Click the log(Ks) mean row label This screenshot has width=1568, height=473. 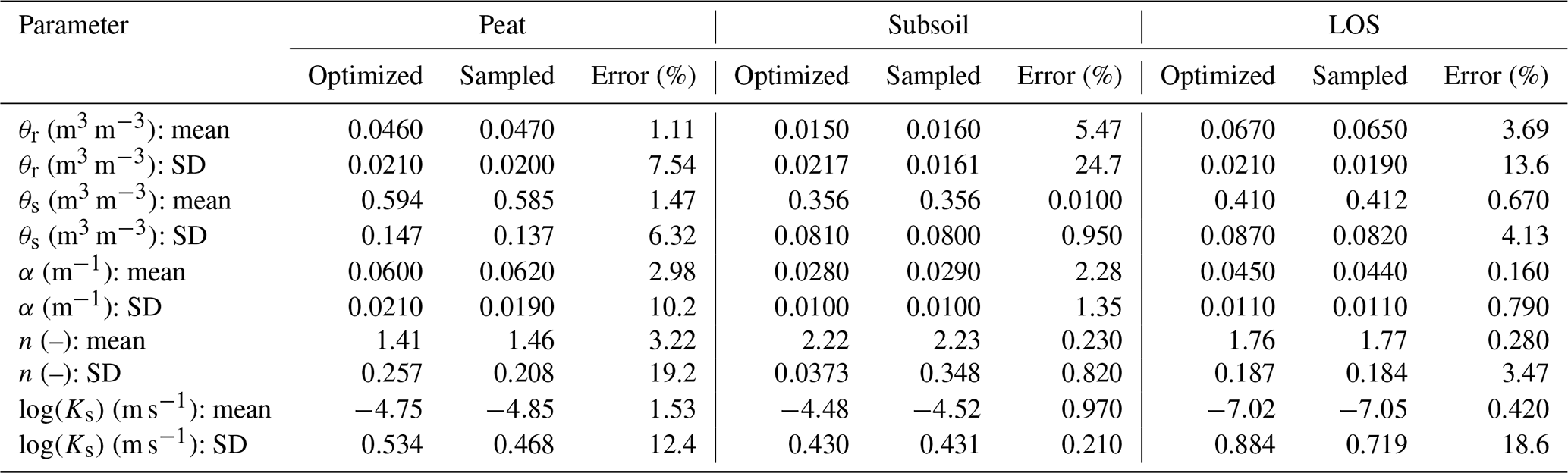pyautogui.click(x=145, y=409)
